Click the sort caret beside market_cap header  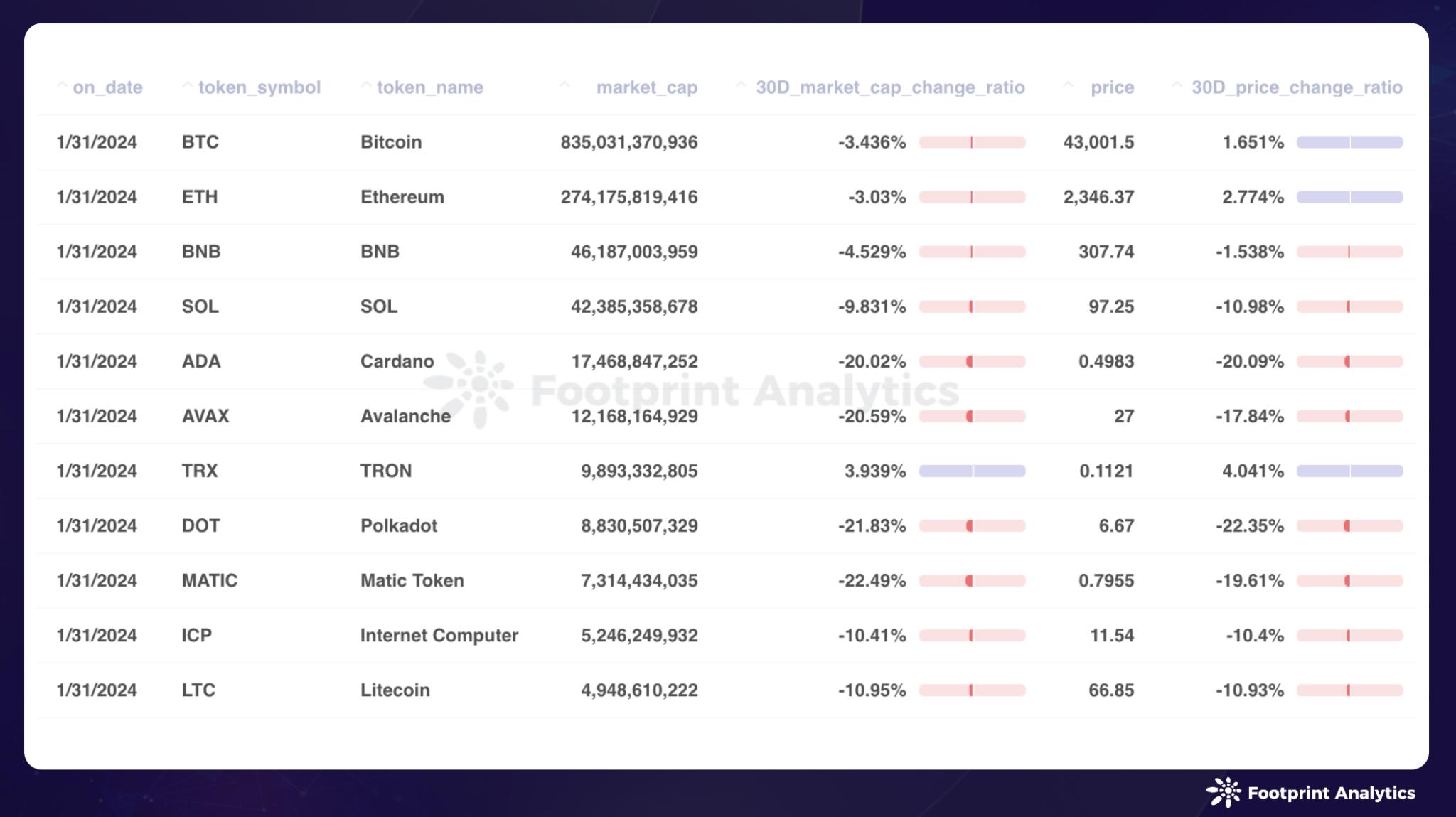[564, 86]
